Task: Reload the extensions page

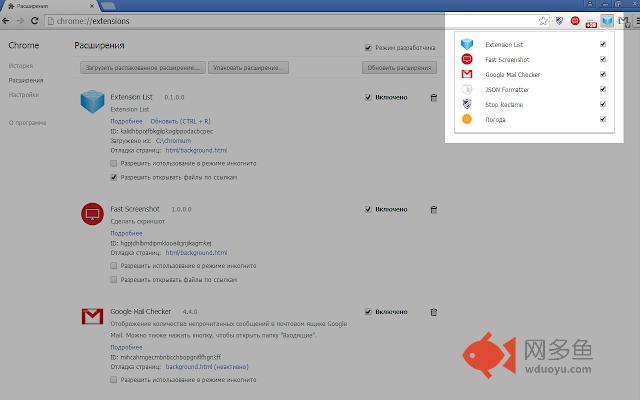Action: point(35,21)
